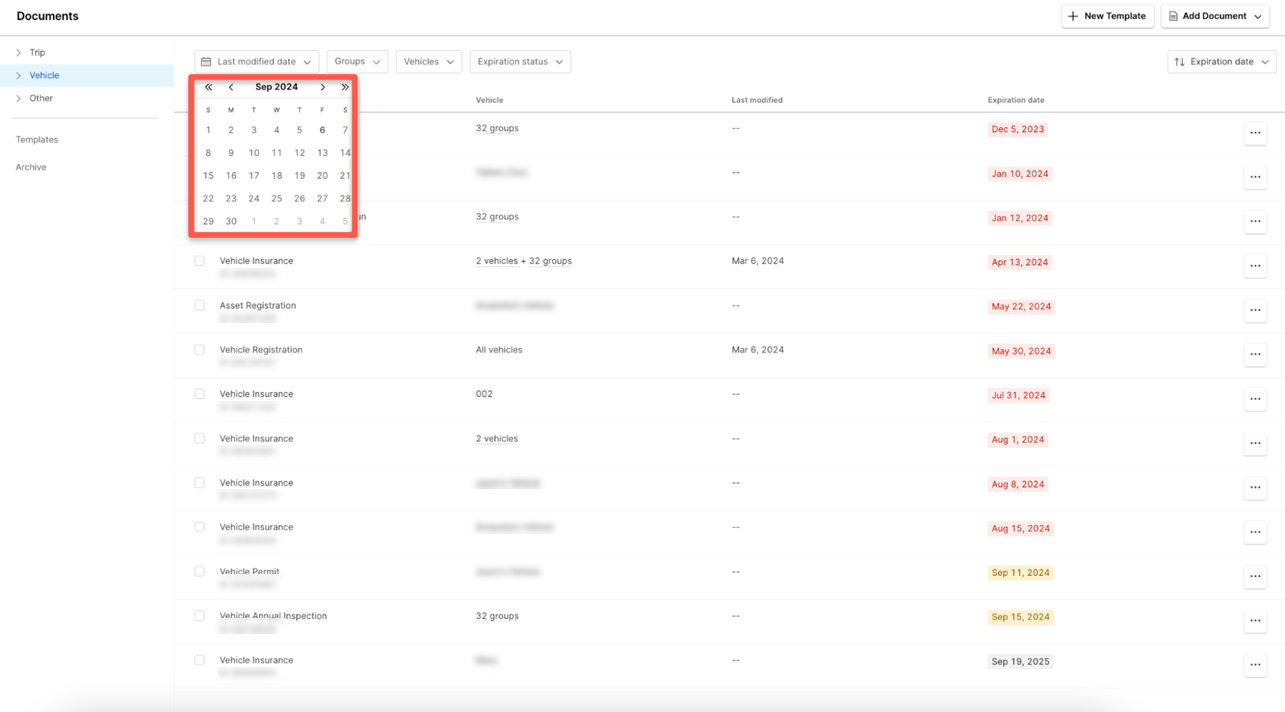This screenshot has width=1285, height=712.
Task: Open the Last modified date filter
Action: pyautogui.click(x=257, y=62)
